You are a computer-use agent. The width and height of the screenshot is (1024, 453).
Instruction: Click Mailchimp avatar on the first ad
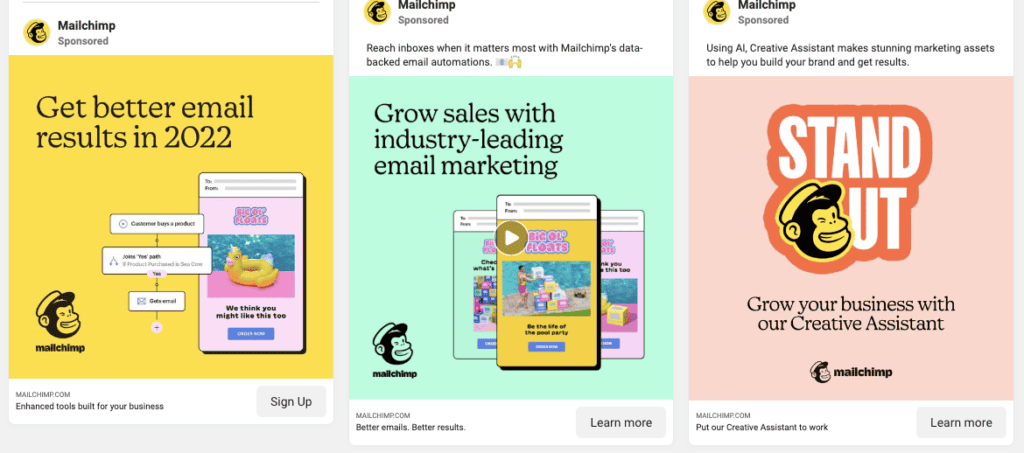pos(37,32)
